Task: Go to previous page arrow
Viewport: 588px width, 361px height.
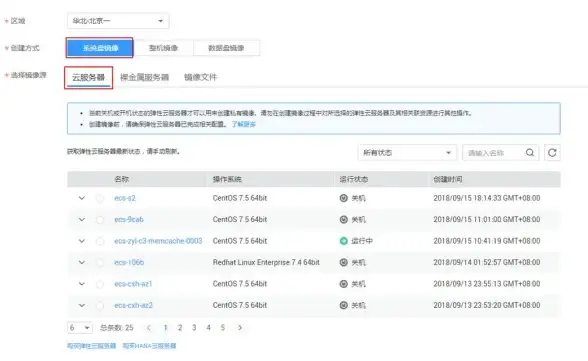Action: coord(149,328)
